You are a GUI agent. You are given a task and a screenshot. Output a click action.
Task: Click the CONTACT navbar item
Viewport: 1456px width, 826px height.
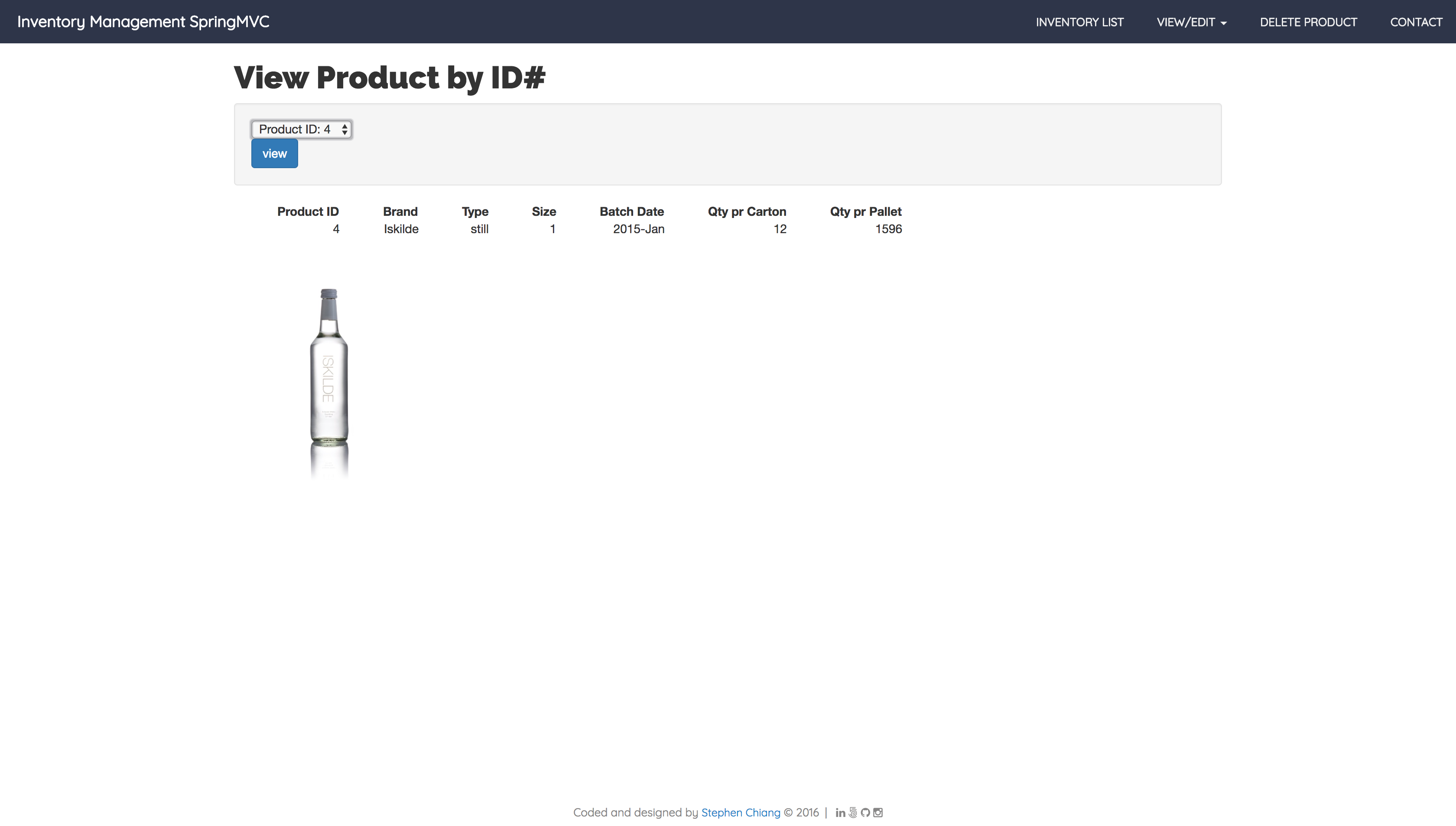click(1416, 22)
